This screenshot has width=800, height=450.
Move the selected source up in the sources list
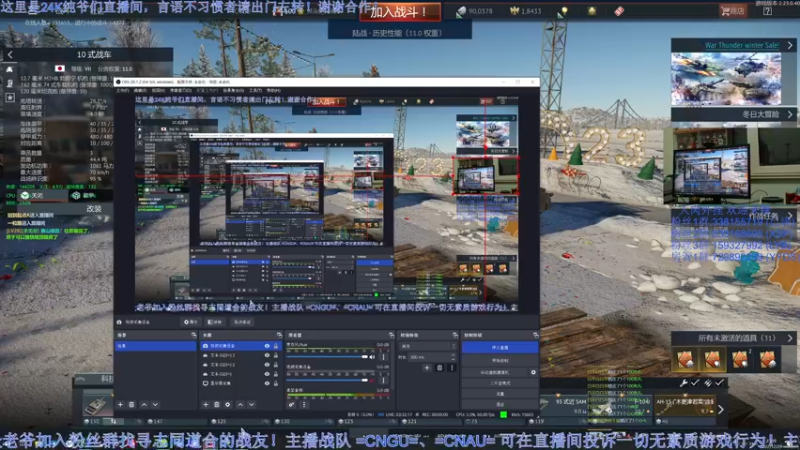coord(240,405)
